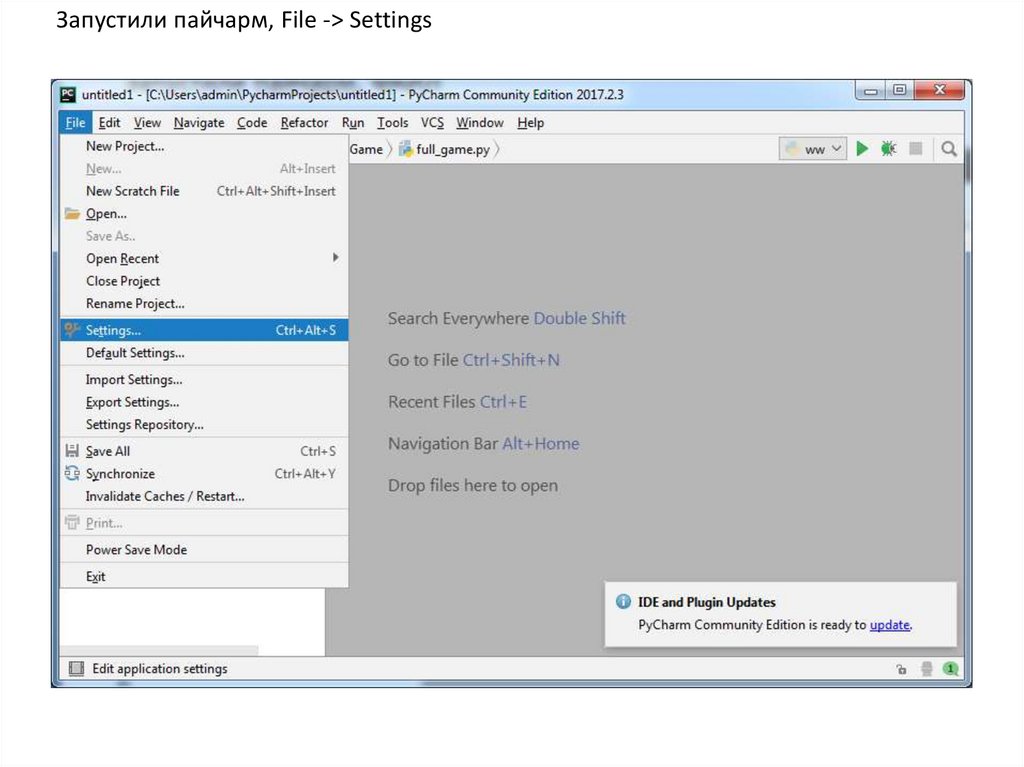
Task: Click the tool windows icon in status bar
Action: (76, 669)
